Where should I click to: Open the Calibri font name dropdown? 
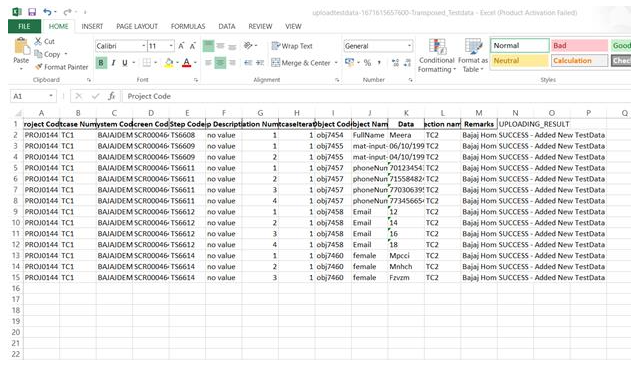point(143,46)
